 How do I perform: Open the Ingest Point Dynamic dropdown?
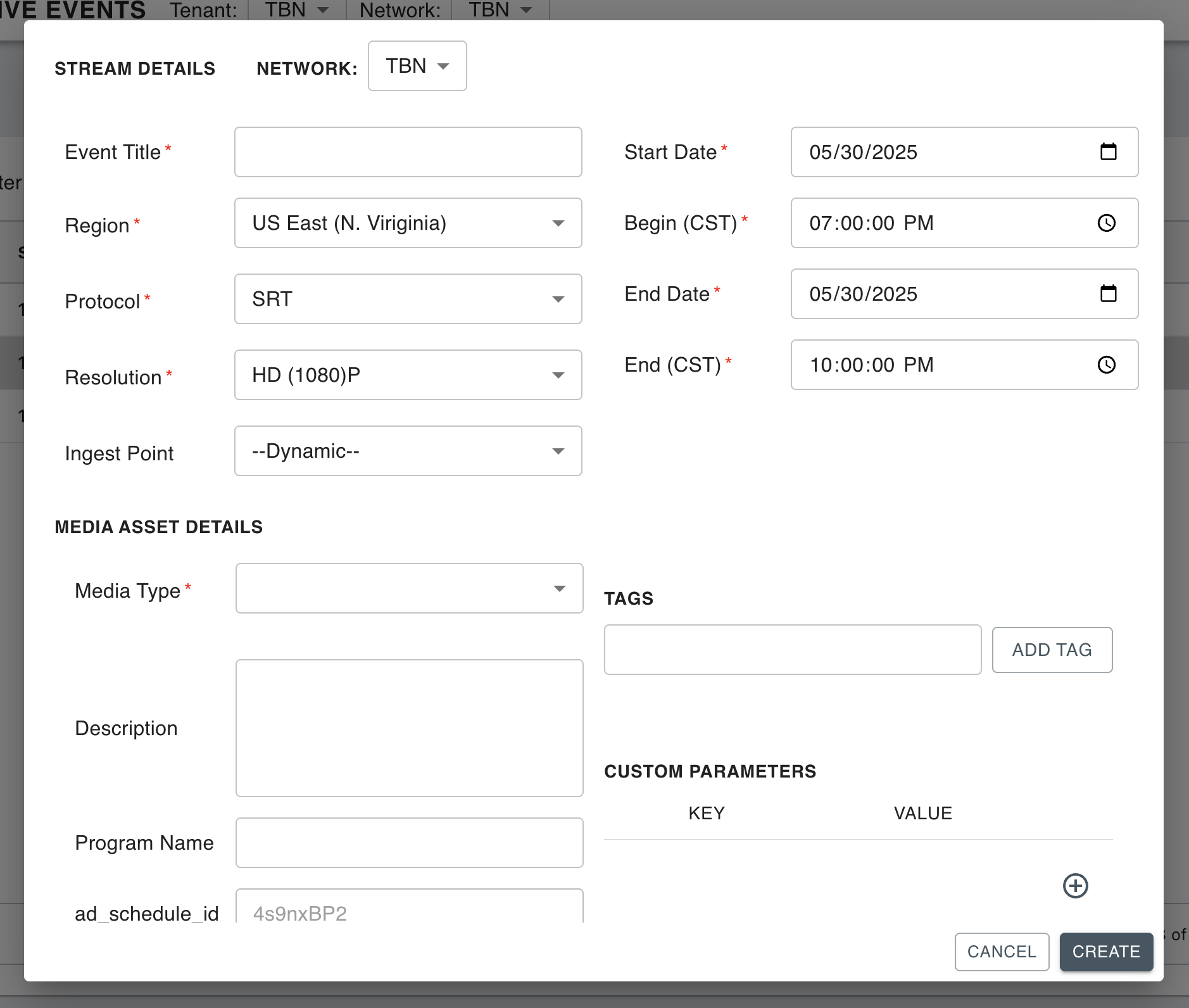pos(408,451)
